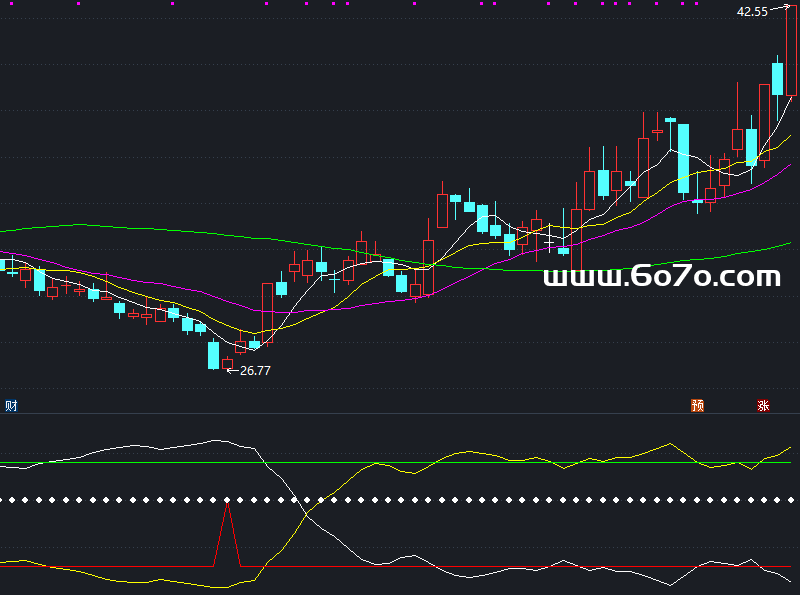This screenshot has width=800, height=595.
Task: Click the blue 财 financial marker icon
Action: tap(11, 405)
